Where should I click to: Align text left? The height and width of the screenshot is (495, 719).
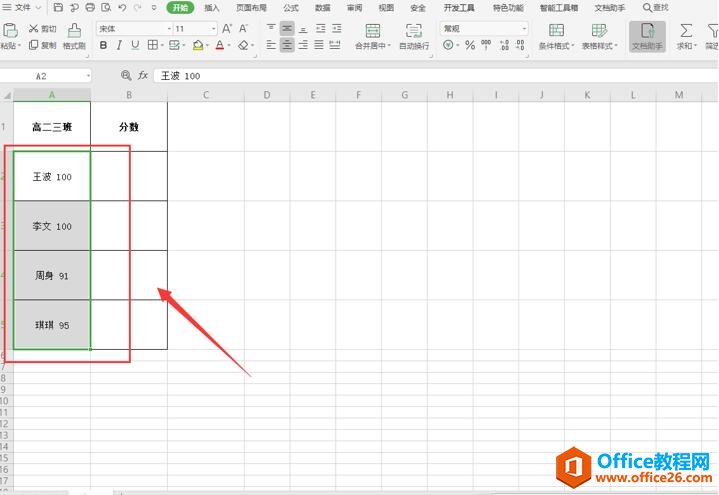pyautogui.click(x=271, y=45)
